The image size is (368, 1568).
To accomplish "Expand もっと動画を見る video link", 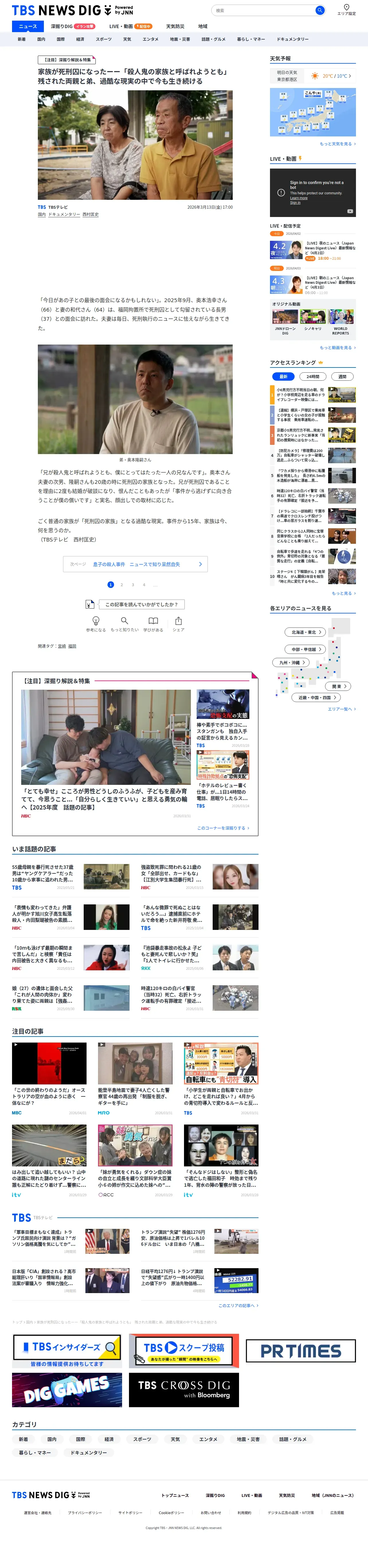I will point(338,347).
